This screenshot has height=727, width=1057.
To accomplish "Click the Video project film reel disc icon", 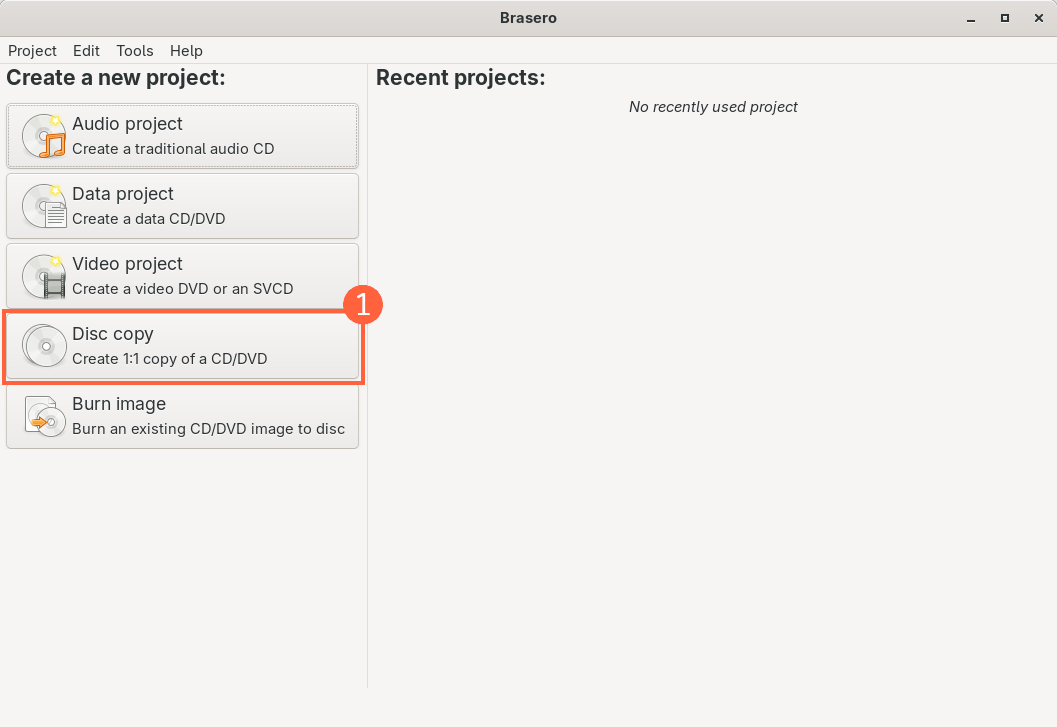I will (43, 276).
